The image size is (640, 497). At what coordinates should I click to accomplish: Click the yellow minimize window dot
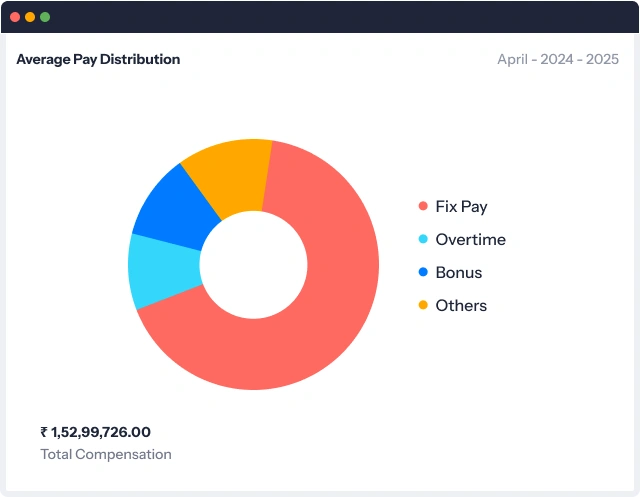coord(30,17)
